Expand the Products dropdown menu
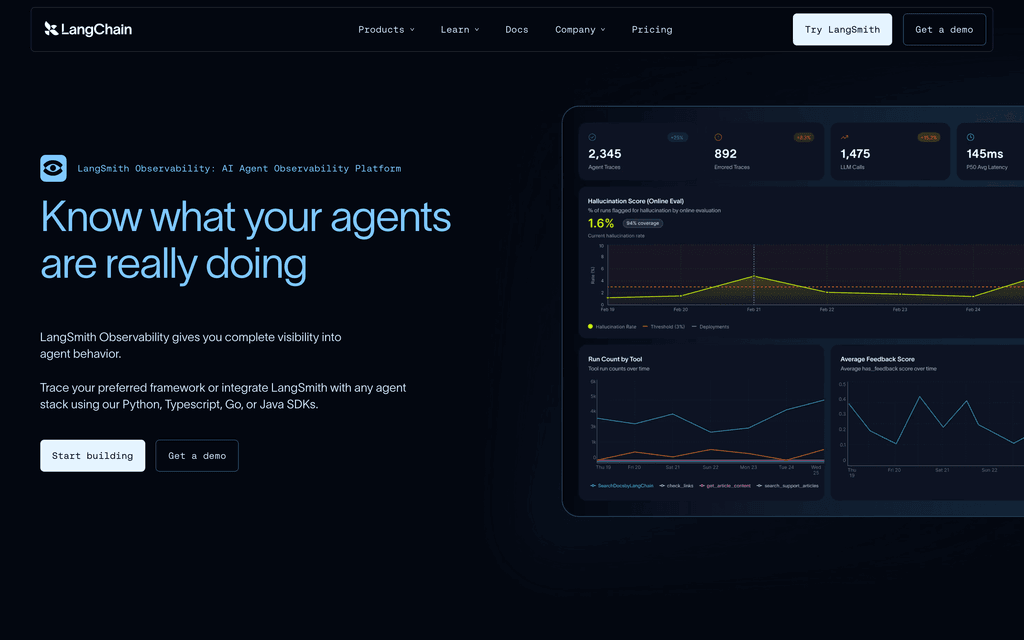This screenshot has width=1024, height=640. click(x=386, y=29)
